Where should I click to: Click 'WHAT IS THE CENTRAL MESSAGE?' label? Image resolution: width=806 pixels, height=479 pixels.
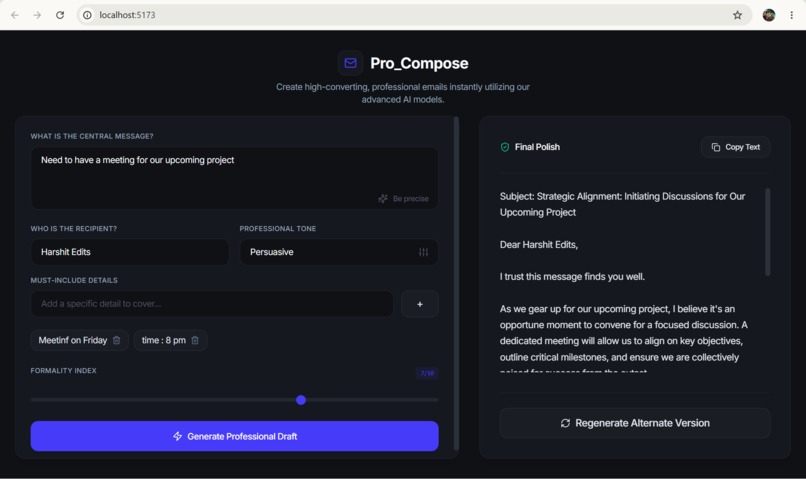92,136
